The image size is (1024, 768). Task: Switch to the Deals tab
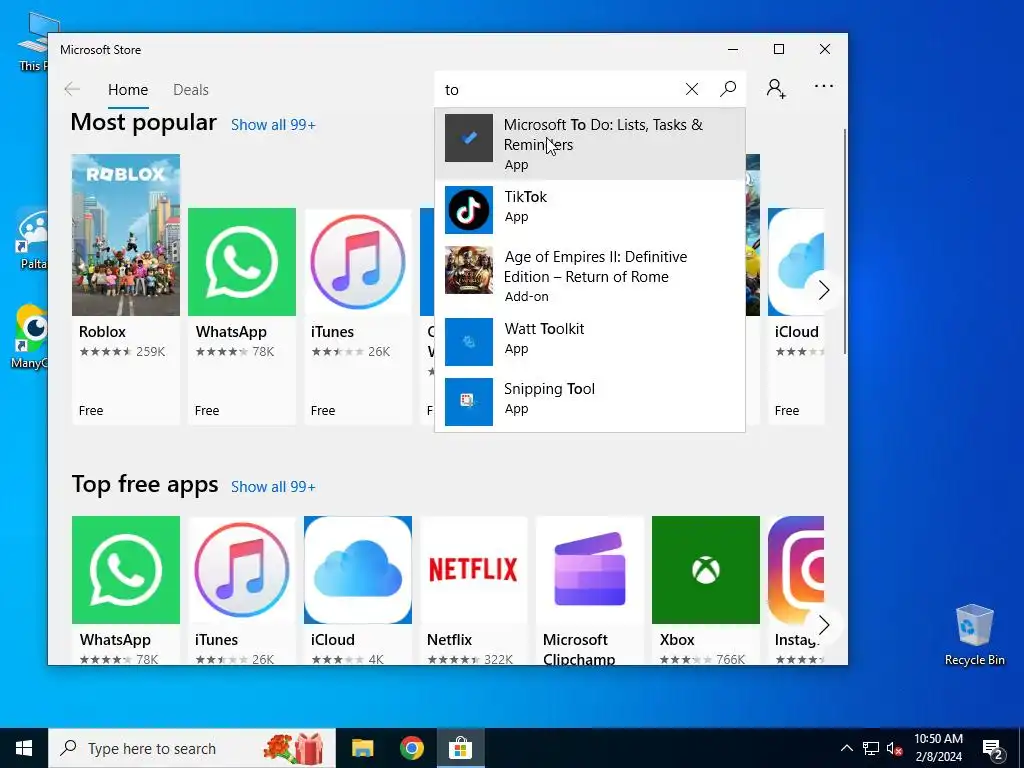(x=191, y=89)
